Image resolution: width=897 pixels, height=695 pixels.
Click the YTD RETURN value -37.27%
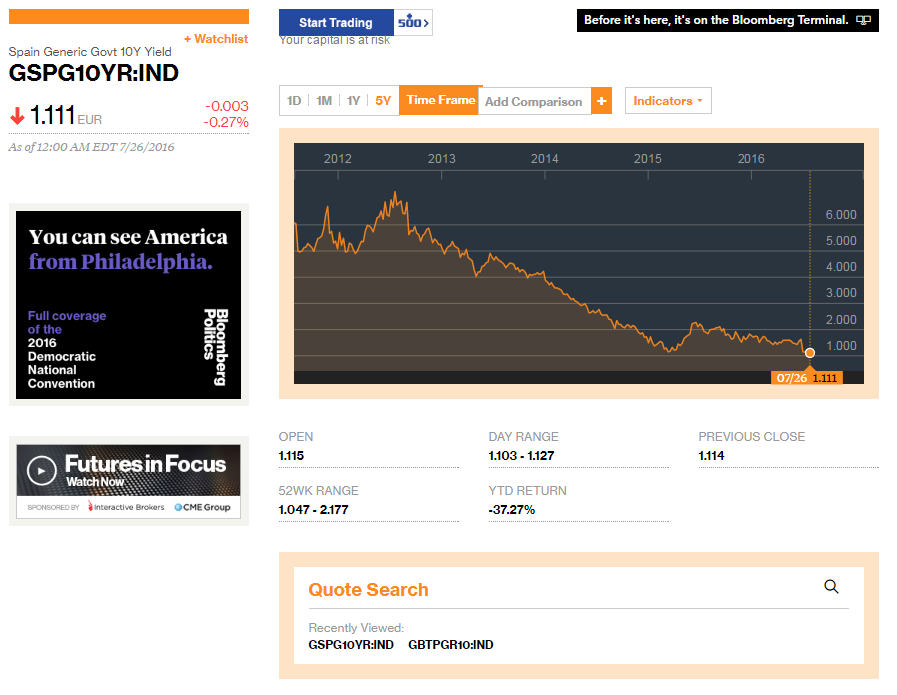coord(511,510)
